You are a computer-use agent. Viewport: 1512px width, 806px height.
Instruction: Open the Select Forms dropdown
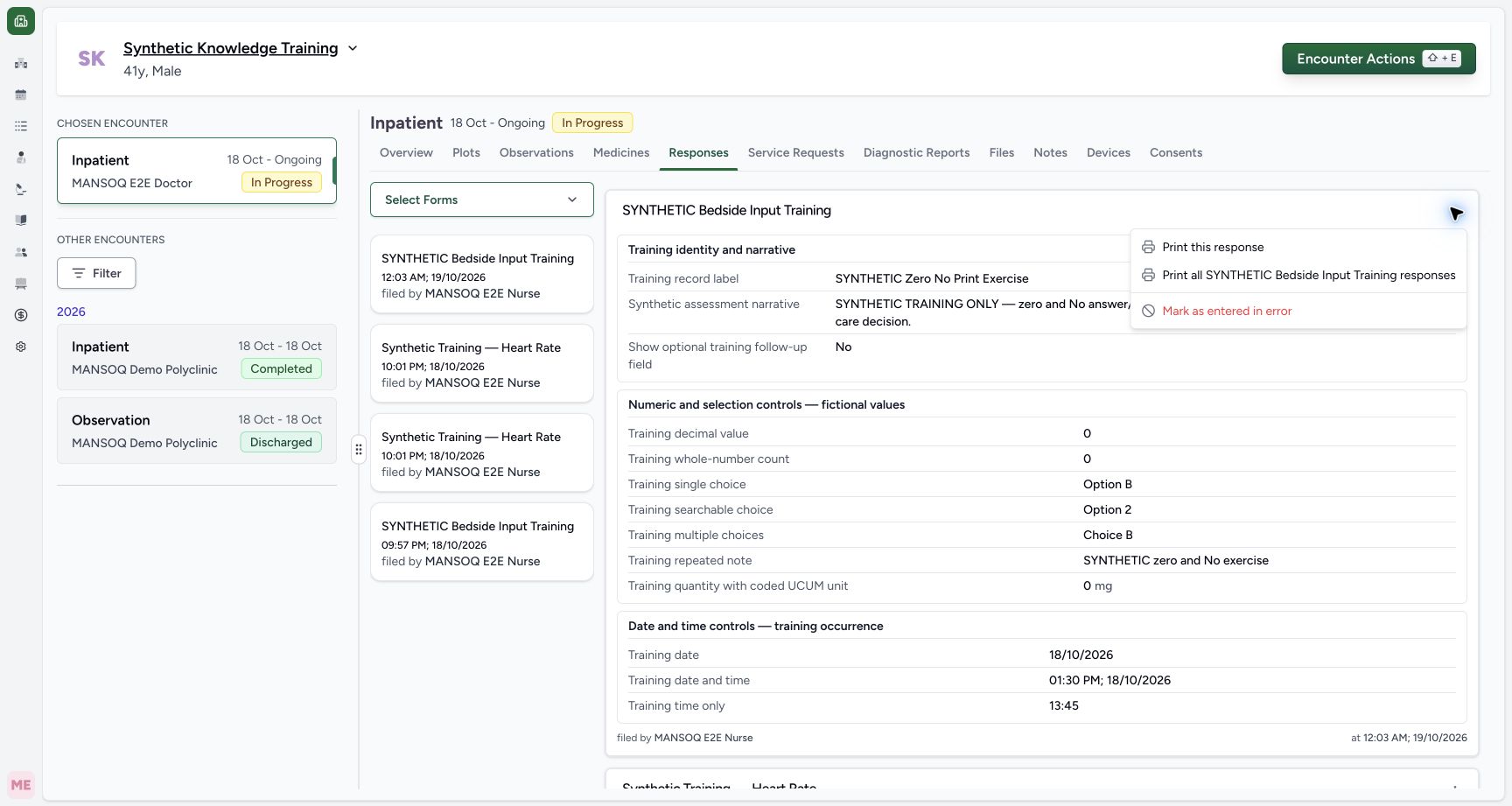click(482, 200)
